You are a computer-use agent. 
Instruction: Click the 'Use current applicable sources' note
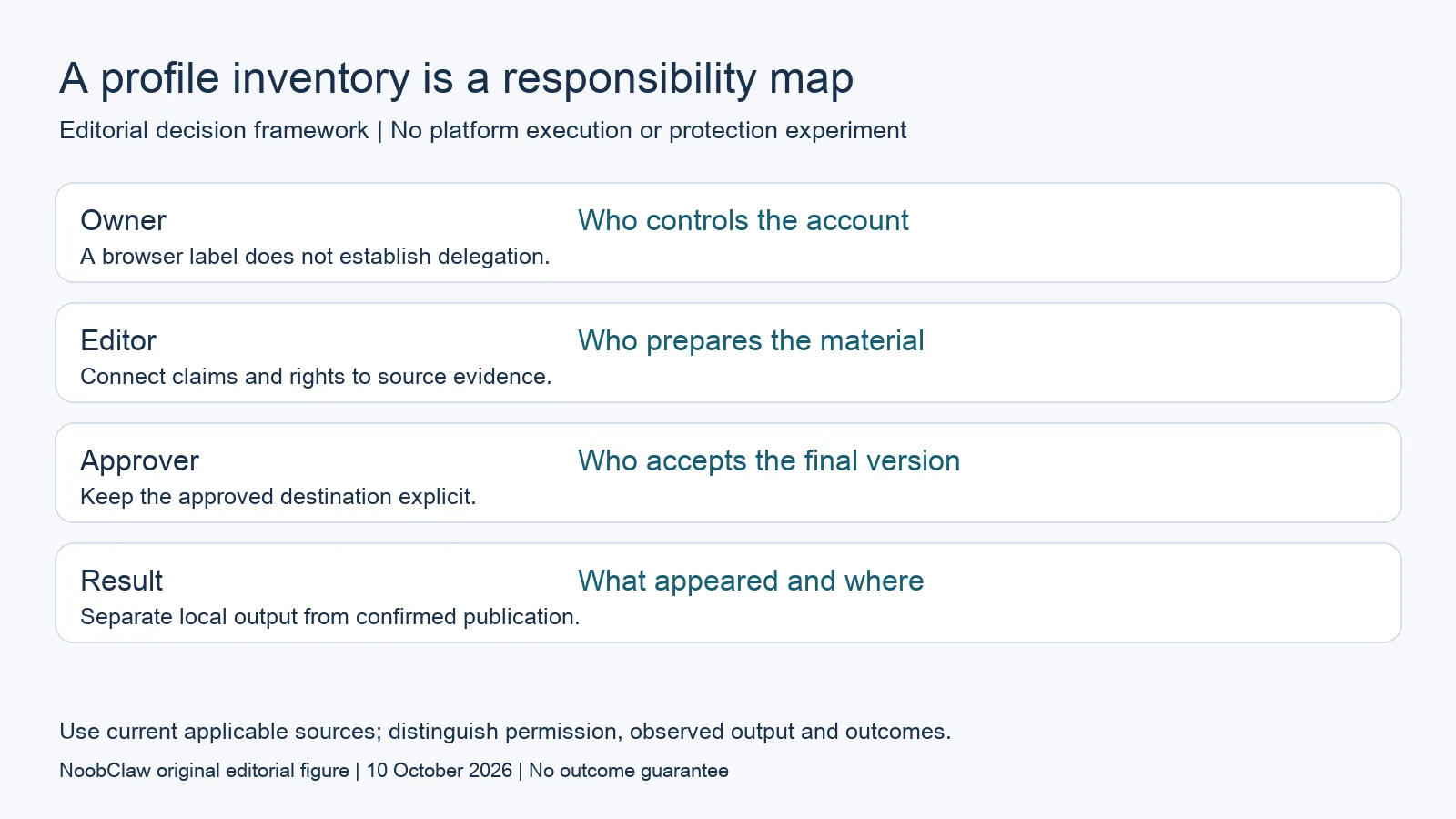tap(505, 732)
